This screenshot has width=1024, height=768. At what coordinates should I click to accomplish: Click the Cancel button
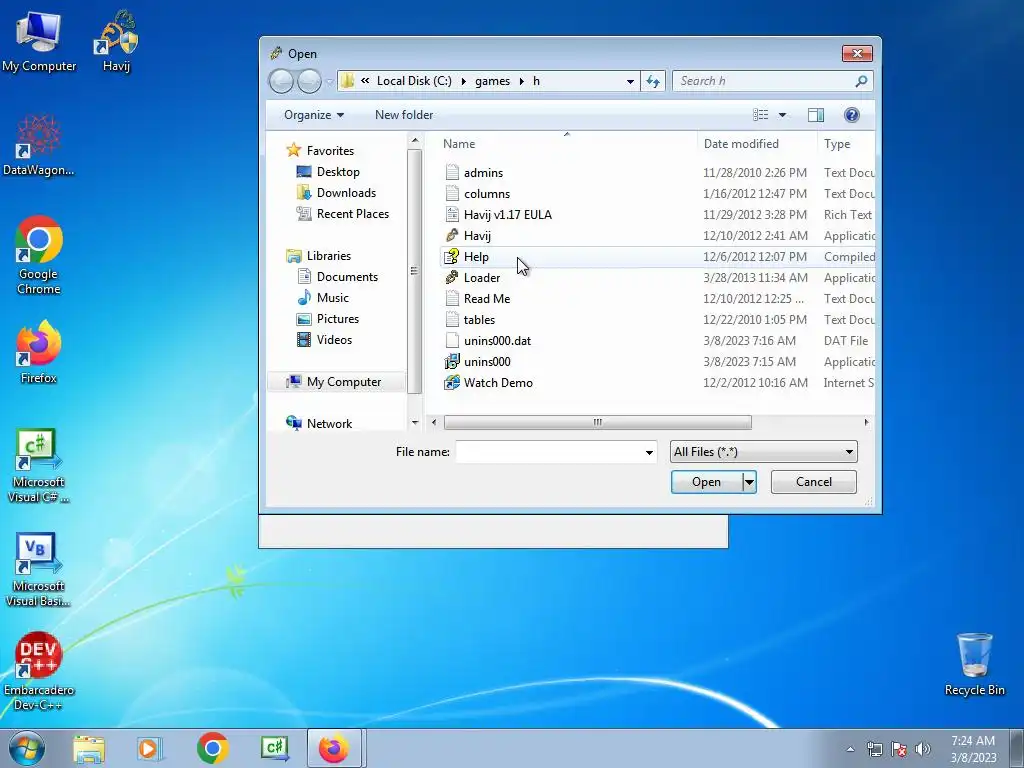coord(814,482)
